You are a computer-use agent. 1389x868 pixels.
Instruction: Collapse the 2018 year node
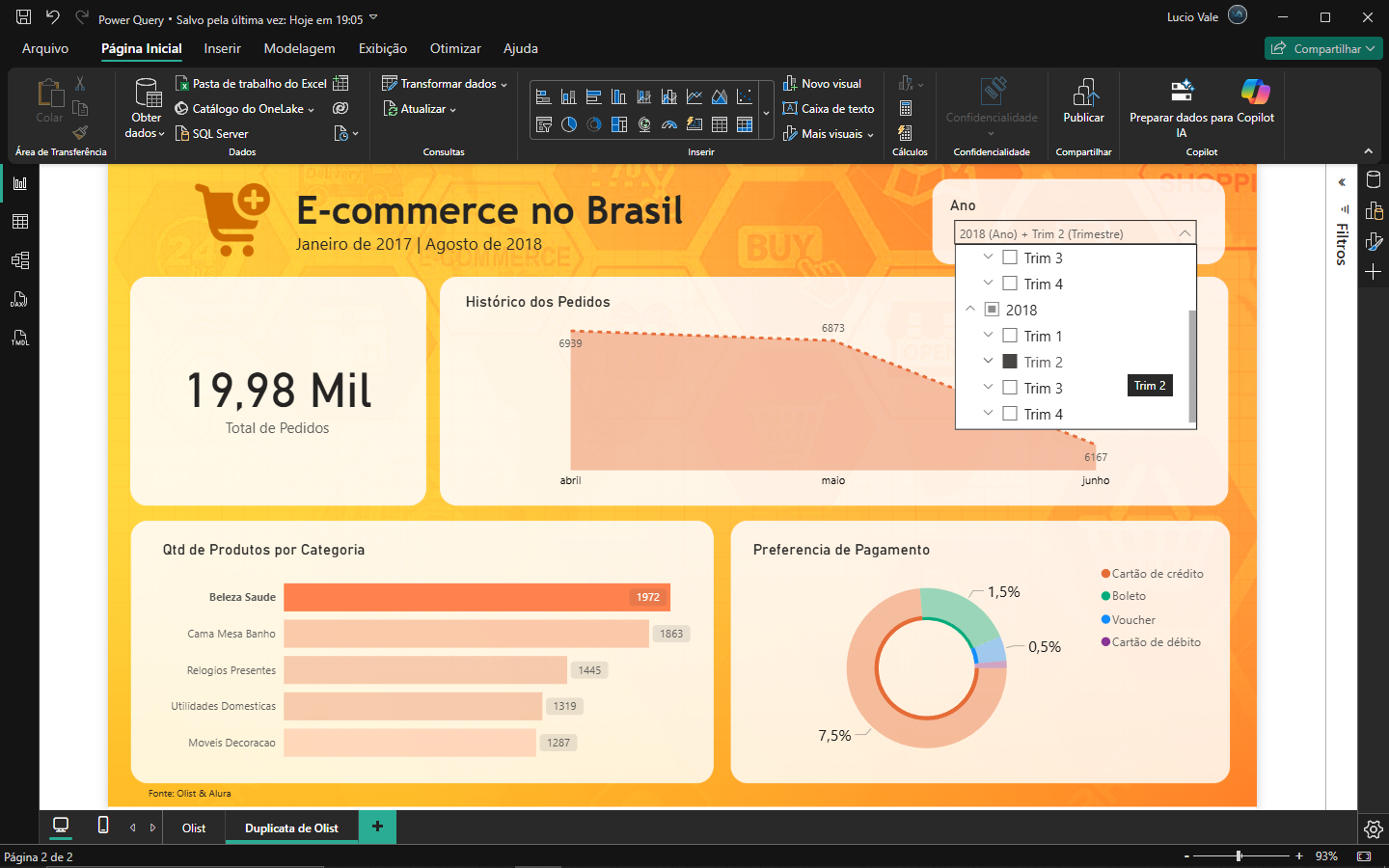[x=970, y=310]
